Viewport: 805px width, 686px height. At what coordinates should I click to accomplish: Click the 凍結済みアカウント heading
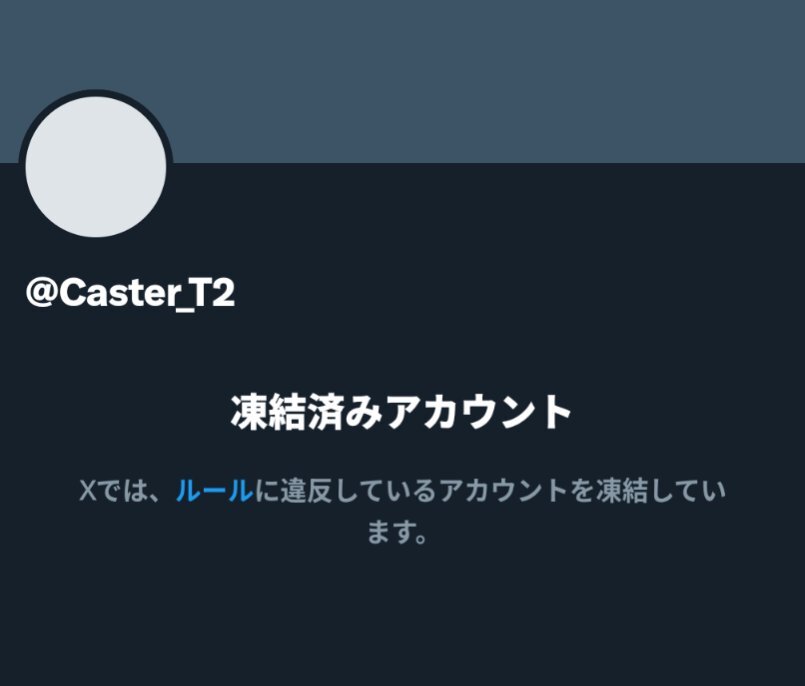click(401, 412)
